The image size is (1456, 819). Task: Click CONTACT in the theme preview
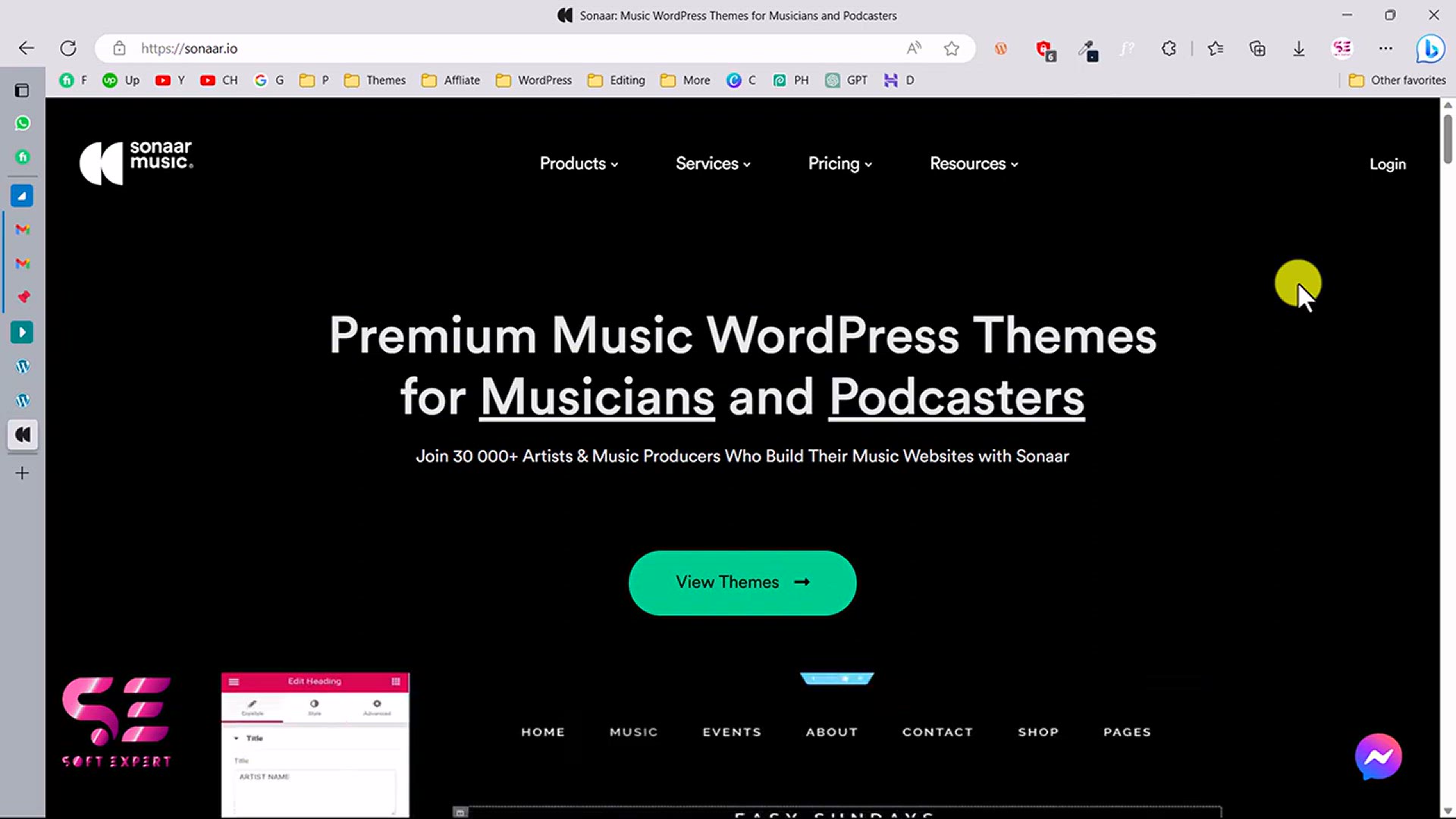click(x=937, y=732)
